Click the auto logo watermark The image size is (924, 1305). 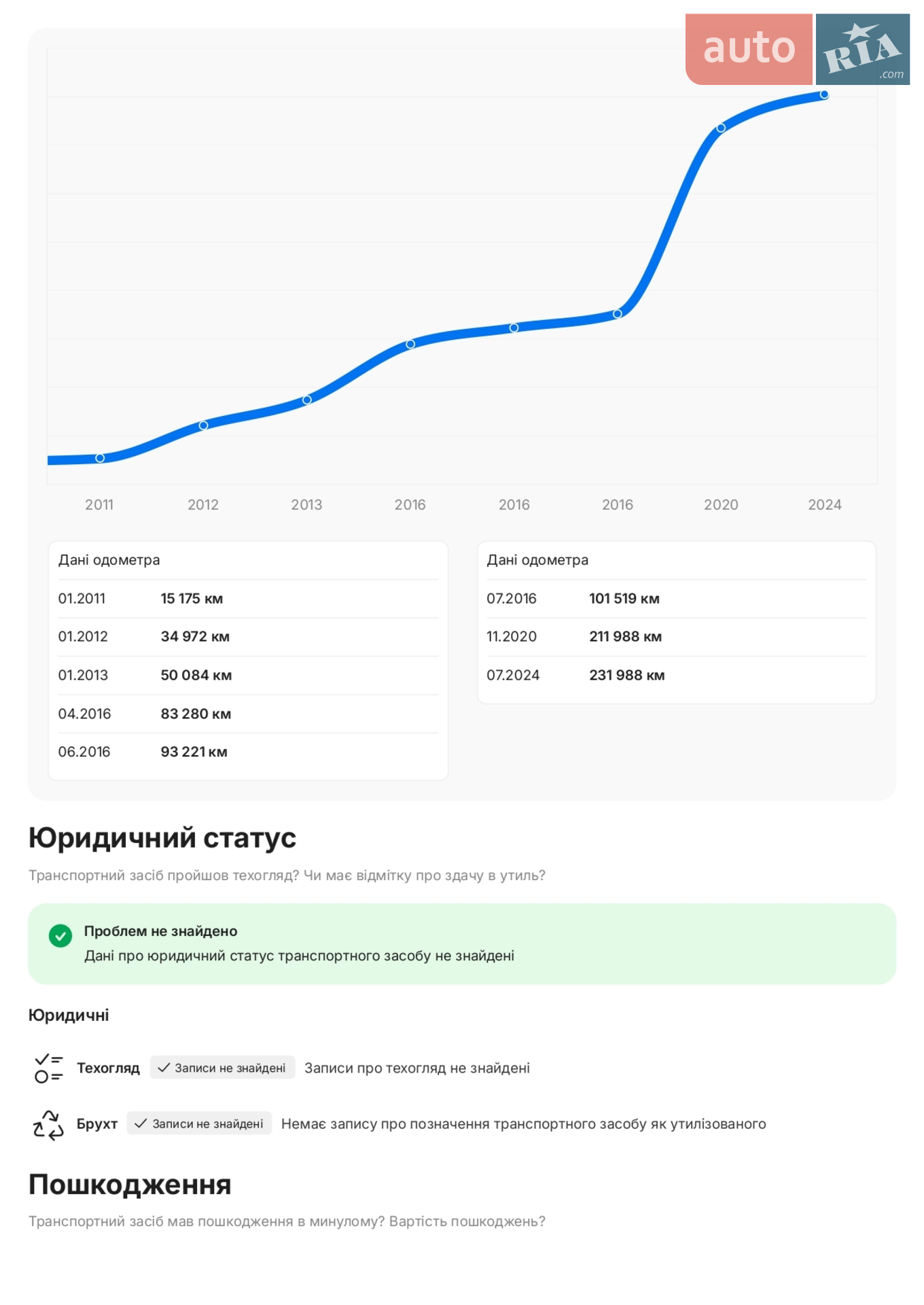tap(749, 49)
